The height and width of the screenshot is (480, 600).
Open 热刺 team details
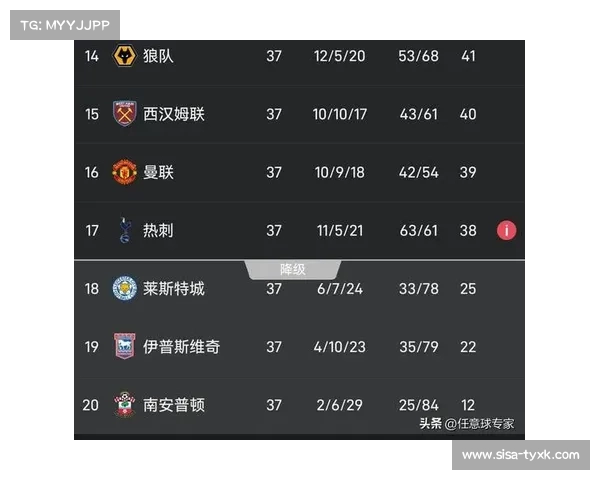click(158, 230)
